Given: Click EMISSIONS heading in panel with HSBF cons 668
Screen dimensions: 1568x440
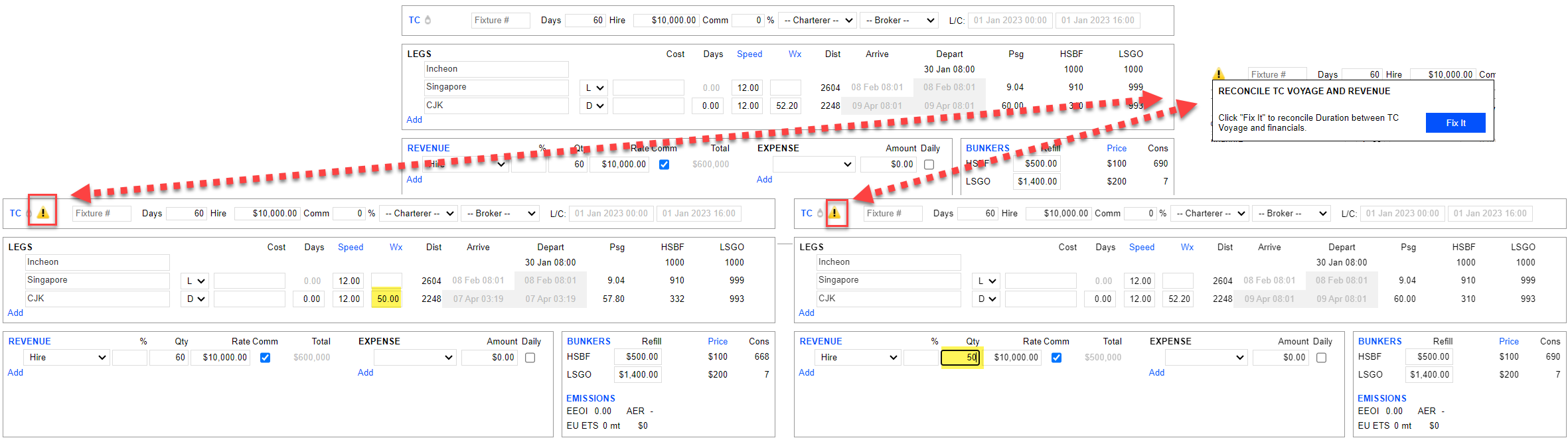Looking at the screenshot, I should (x=590, y=398).
